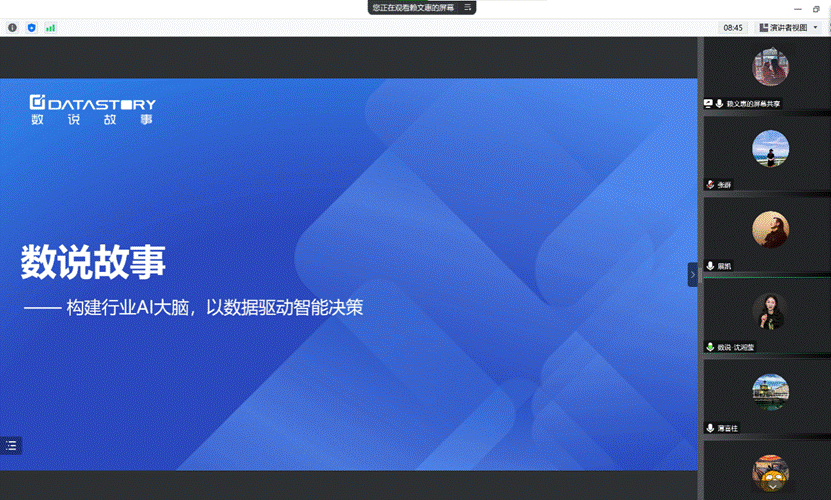Screen dimensions: 831x500
Task: Click the screen share icon beside 赖文惠
Action: tap(709, 103)
